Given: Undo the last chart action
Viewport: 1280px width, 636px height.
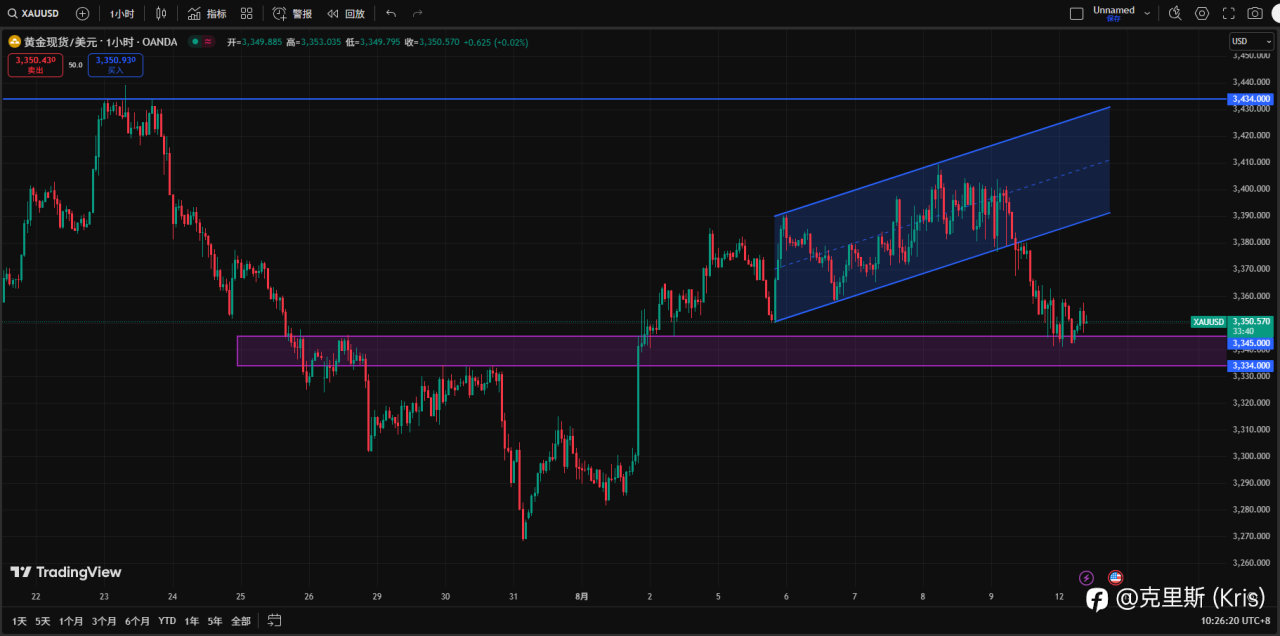Looking at the screenshot, I should click(391, 13).
